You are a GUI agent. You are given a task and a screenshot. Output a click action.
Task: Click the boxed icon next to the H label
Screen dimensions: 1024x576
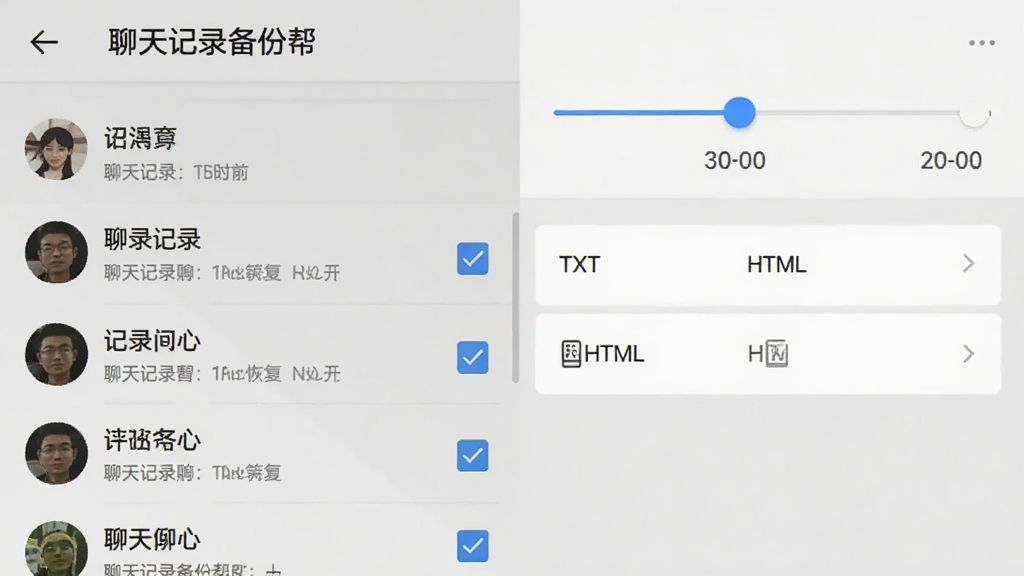pyautogui.click(x=777, y=354)
